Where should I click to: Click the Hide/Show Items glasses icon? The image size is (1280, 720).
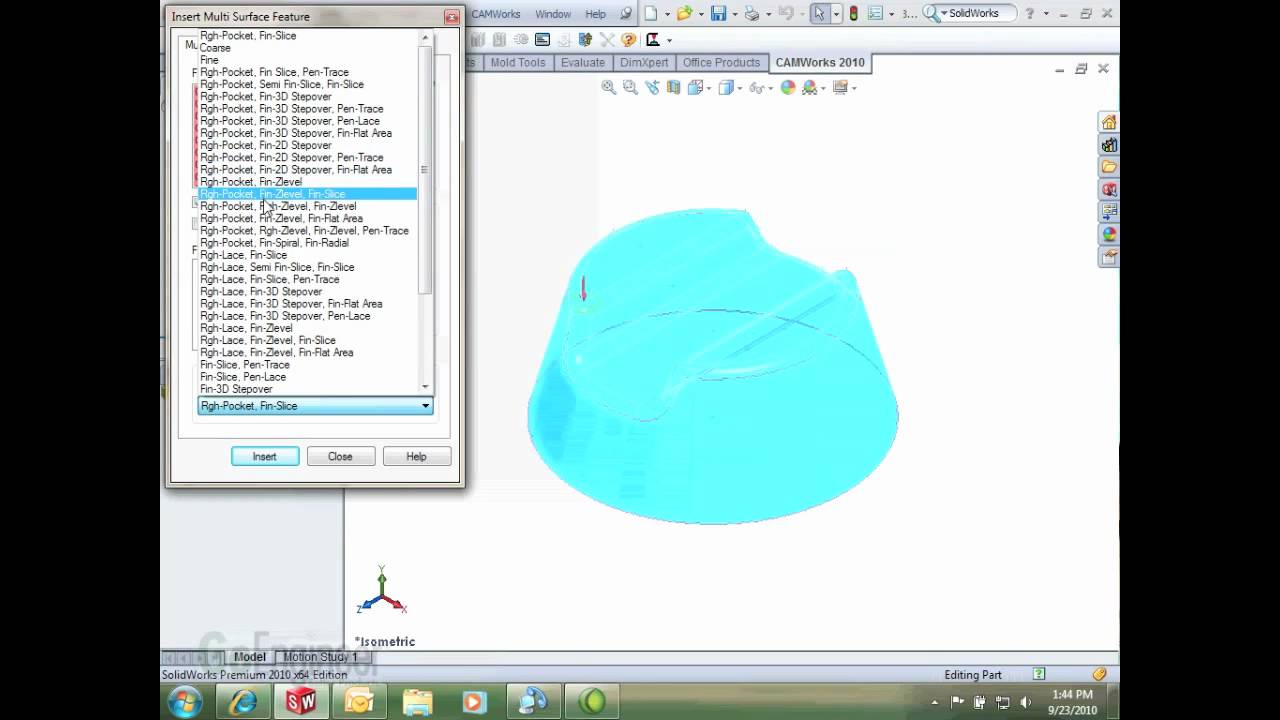coord(757,88)
